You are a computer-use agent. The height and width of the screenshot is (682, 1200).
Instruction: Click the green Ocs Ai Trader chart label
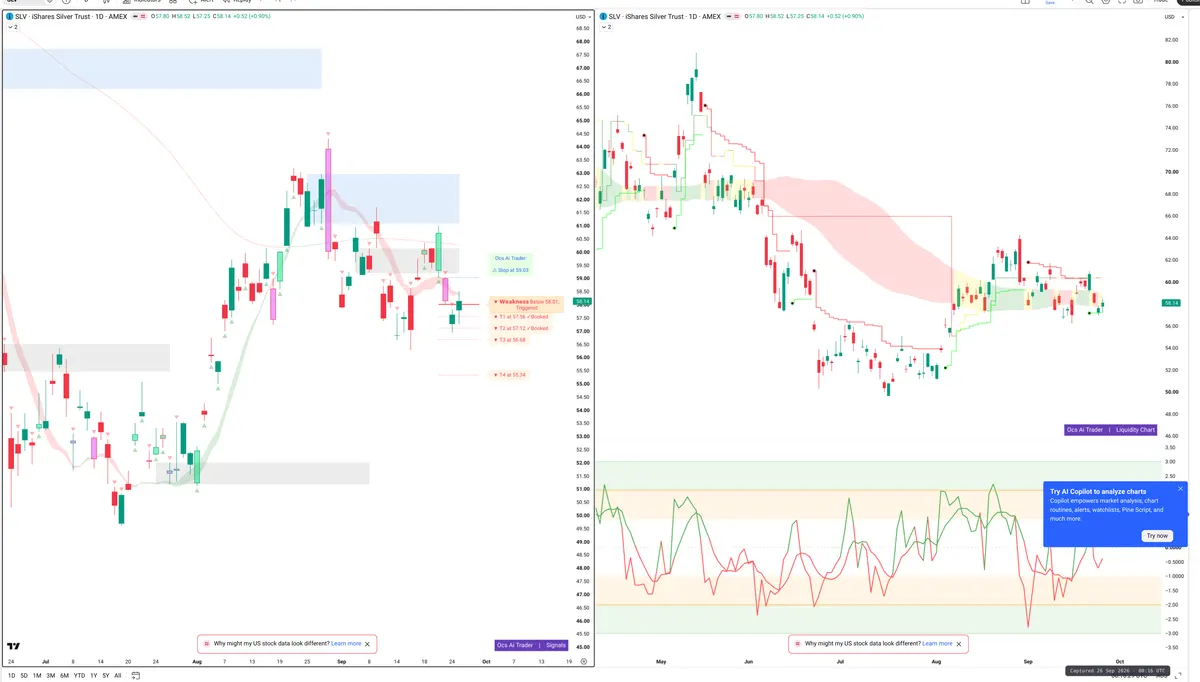510,258
